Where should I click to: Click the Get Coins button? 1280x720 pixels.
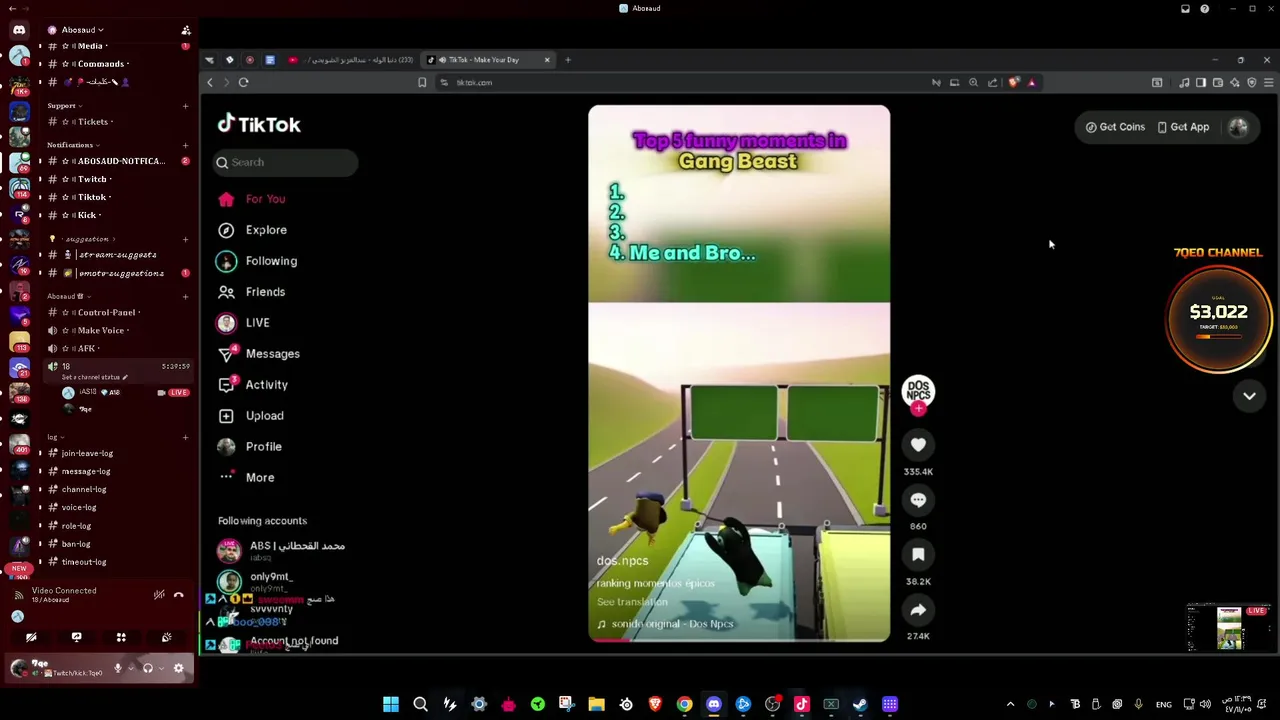point(1115,127)
